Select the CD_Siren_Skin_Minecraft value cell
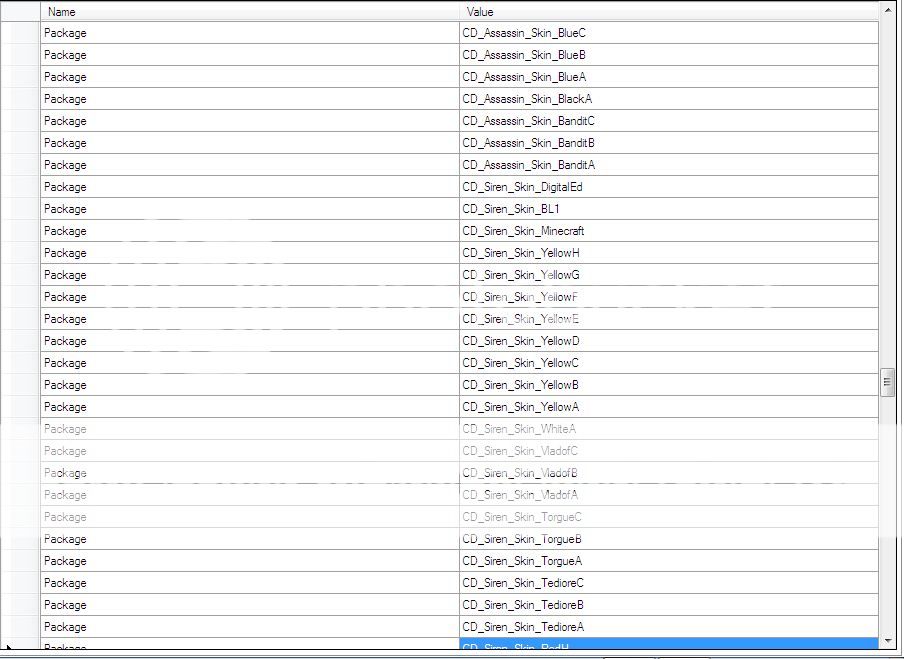This screenshot has height=659, width=904. pos(668,231)
